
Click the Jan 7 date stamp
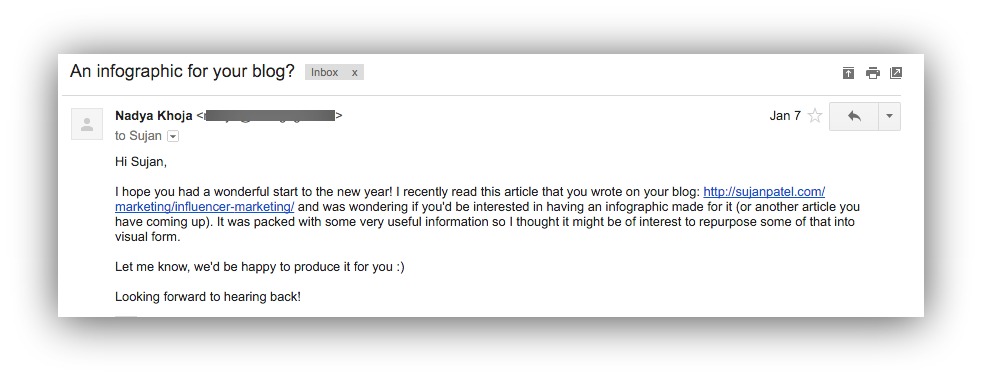click(x=785, y=116)
